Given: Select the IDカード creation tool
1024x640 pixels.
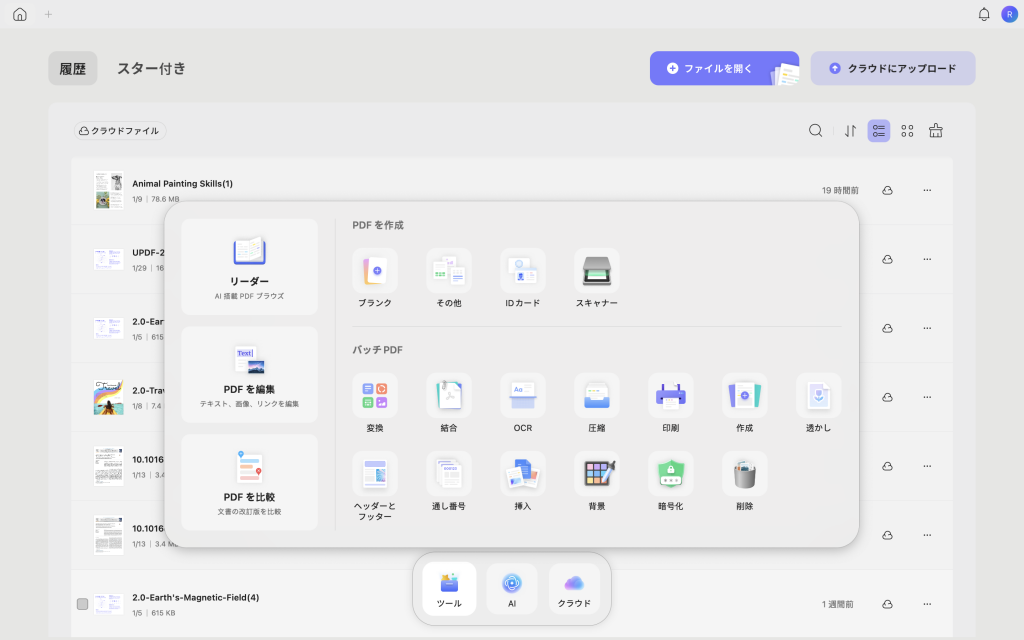Looking at the screenshot, I should click(522, 278).
